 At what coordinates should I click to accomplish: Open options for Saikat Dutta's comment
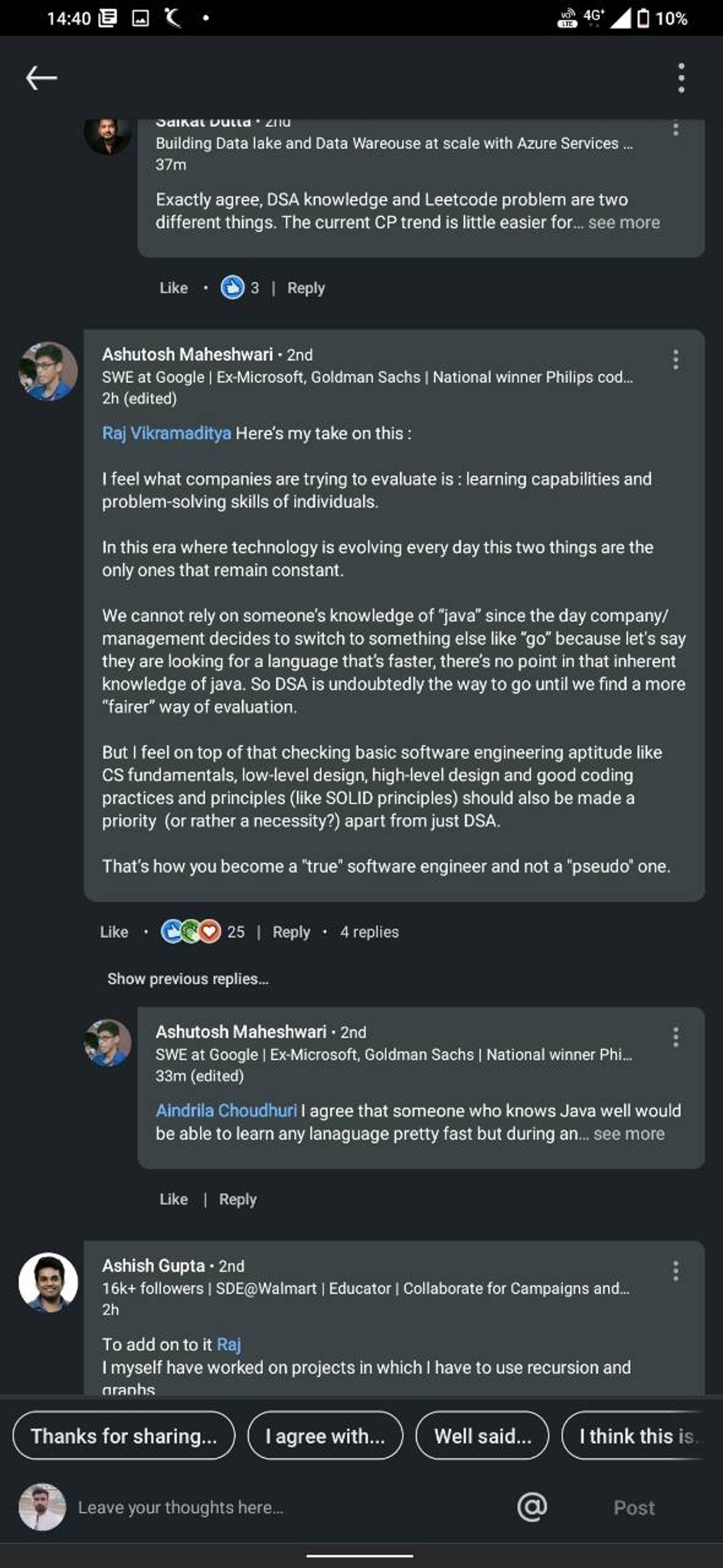tap(676, 128)
